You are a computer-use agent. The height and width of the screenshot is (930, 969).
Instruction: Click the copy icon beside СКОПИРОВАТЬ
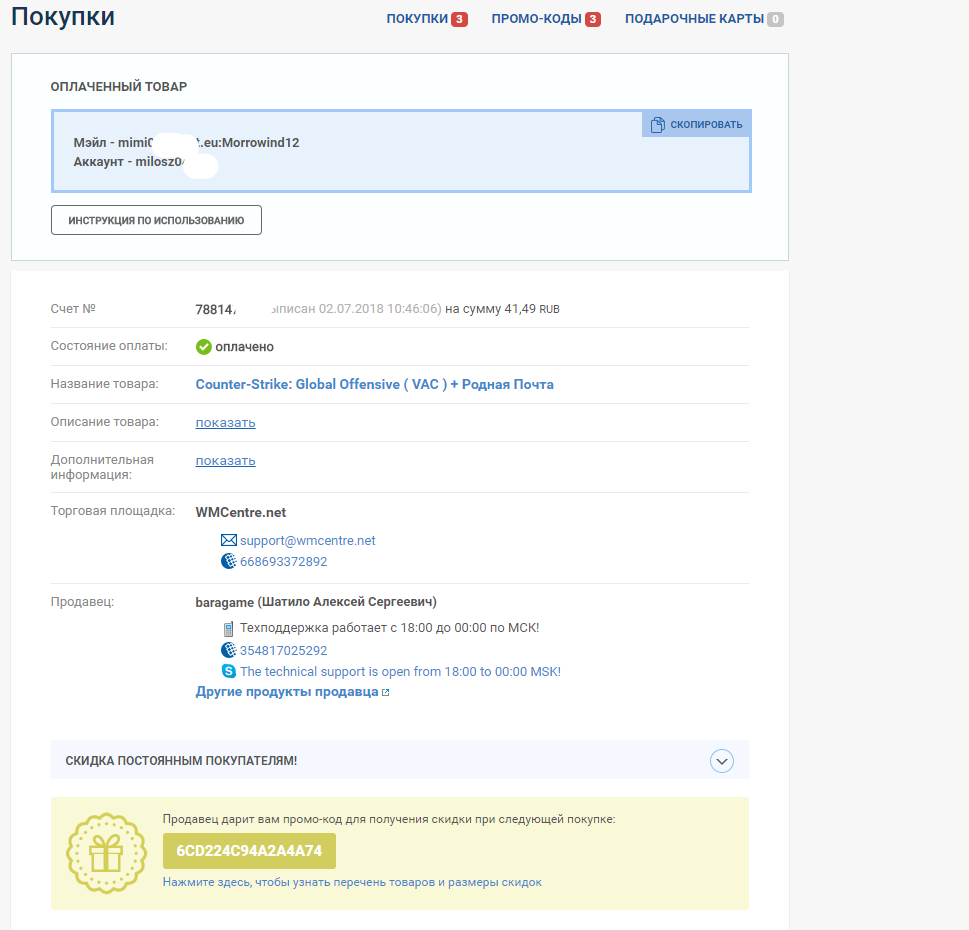658,125
